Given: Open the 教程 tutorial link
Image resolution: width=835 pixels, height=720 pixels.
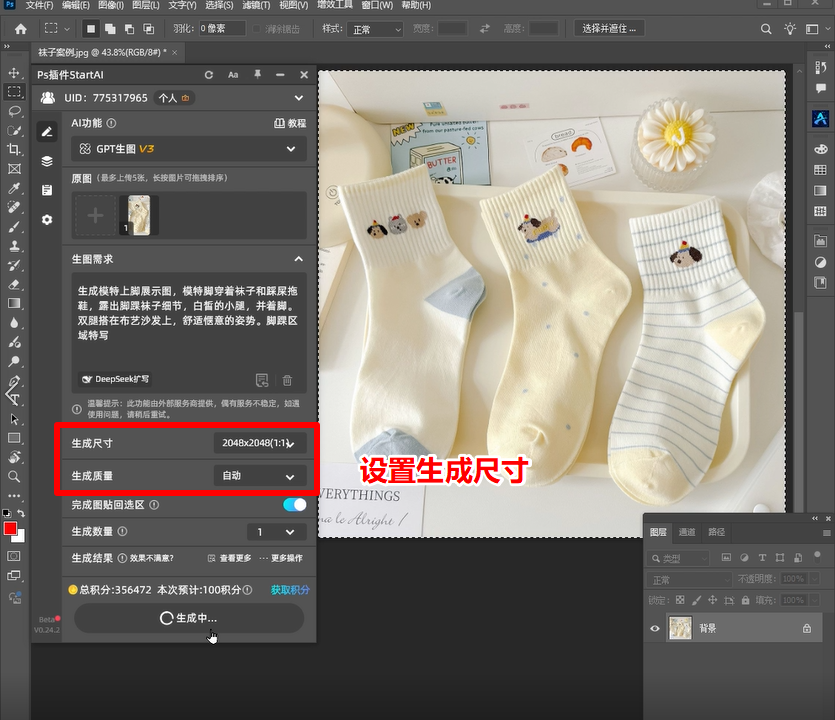Looking at the screenshot, I should 290,124.
